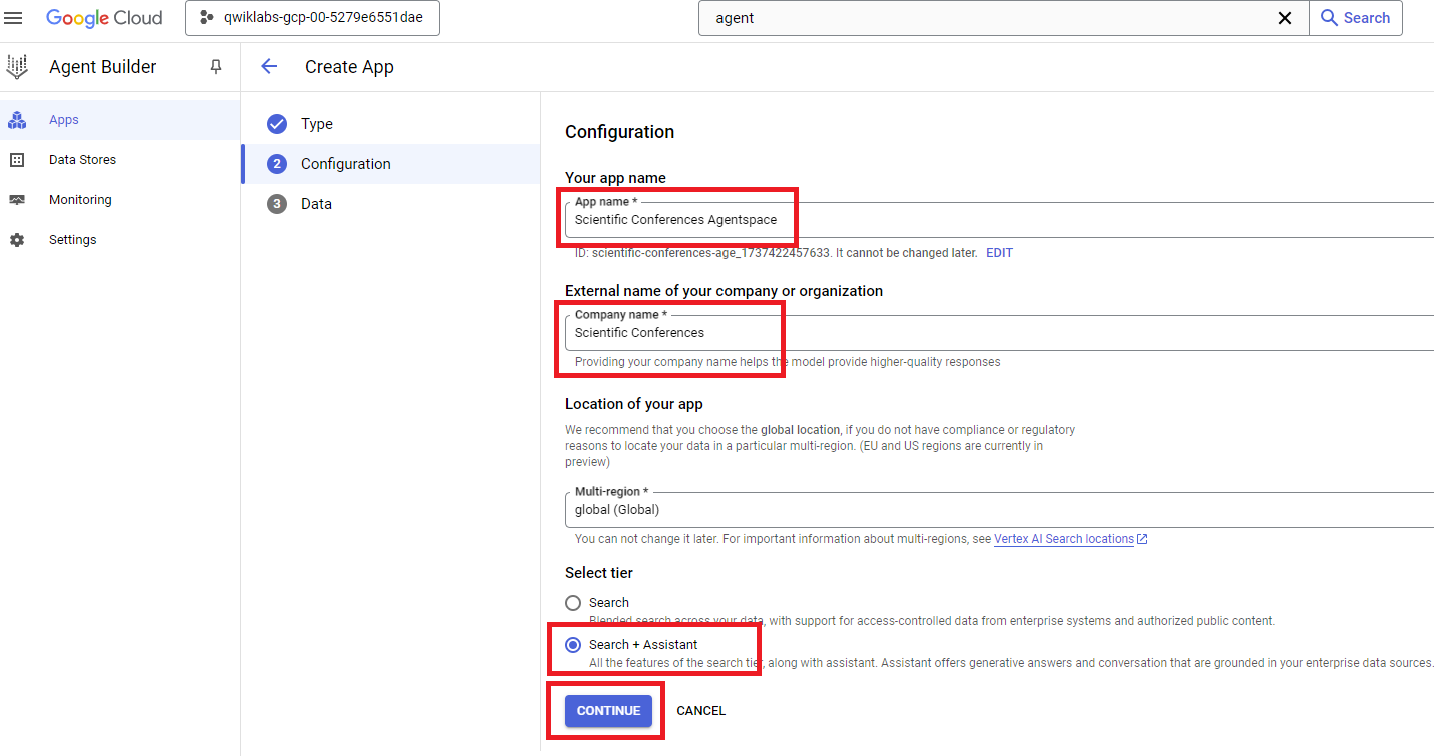The image size is (1434, 756).
Task: Open the project selector qwiklabs-gcp-00-5279e6551dae
Action: [x=311, y=17]
